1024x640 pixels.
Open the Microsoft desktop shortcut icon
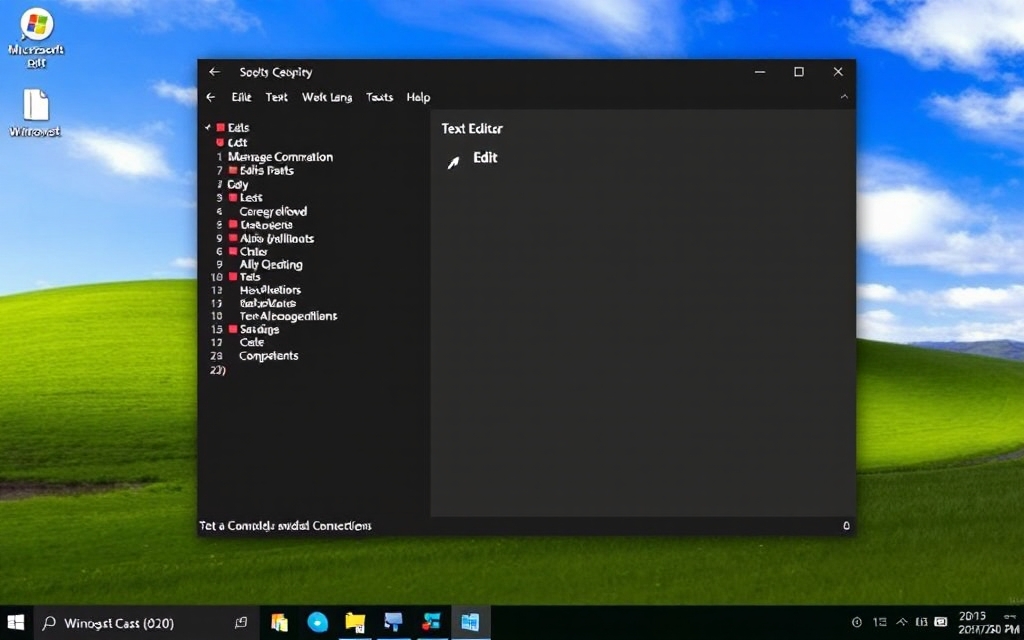37,38
